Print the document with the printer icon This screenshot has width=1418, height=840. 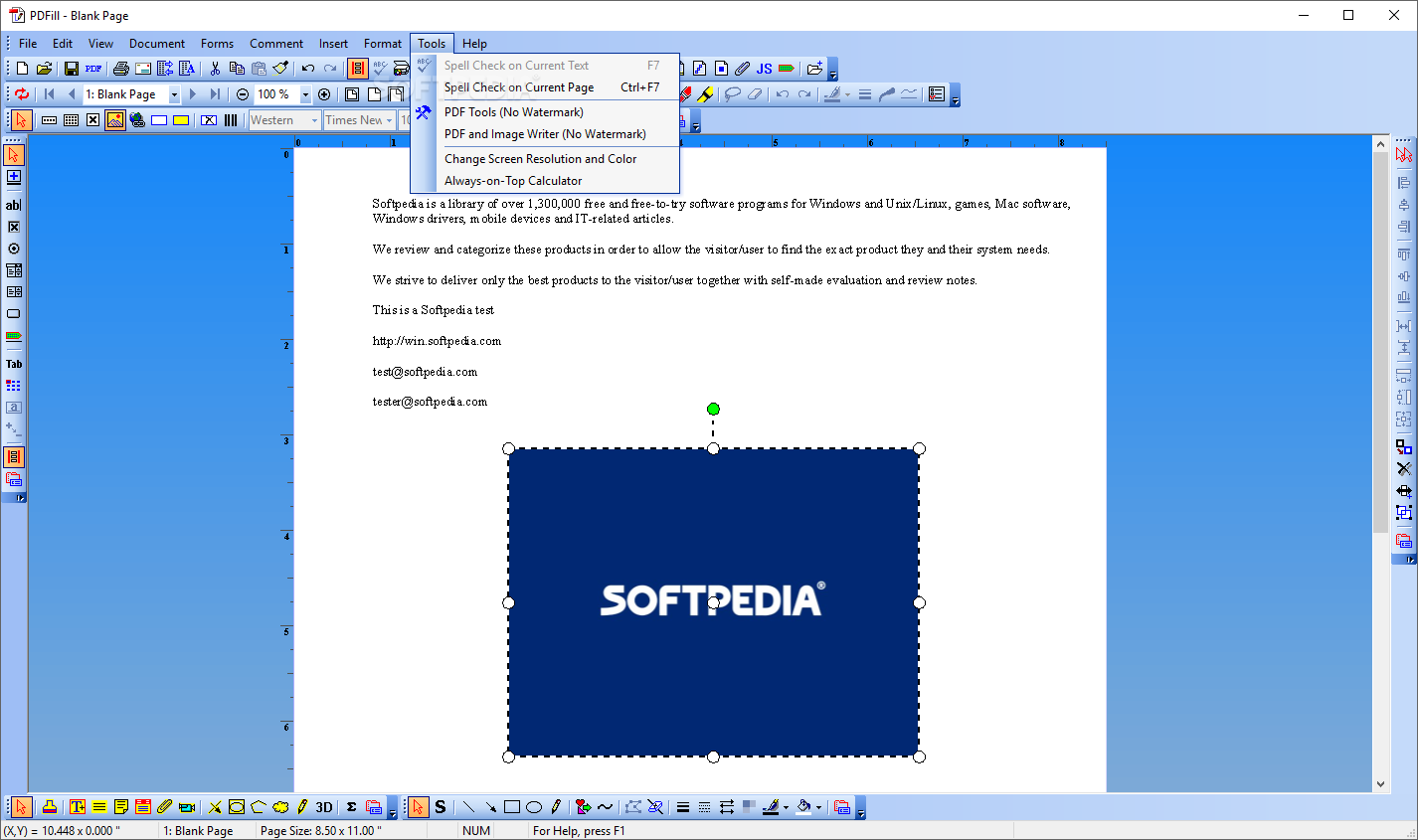coord(121,69)
